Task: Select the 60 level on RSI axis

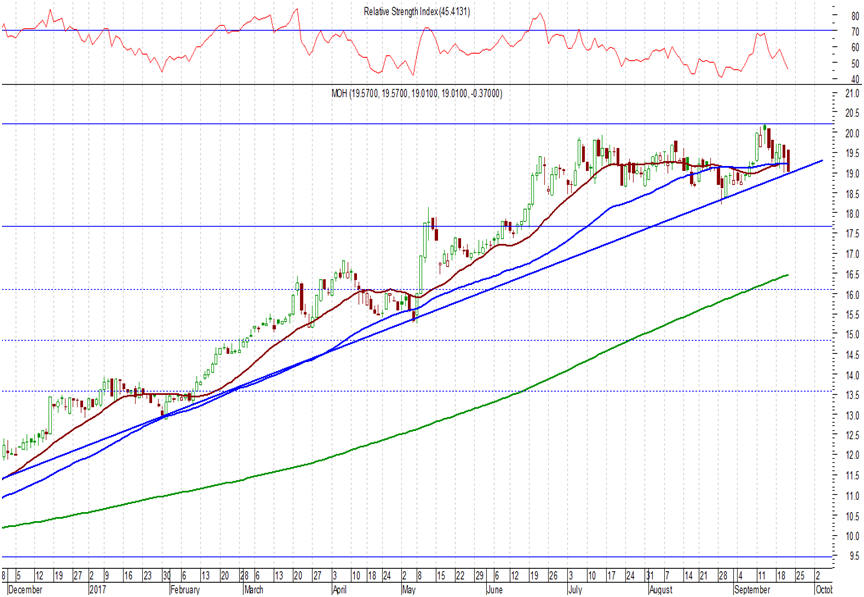Action: (855, 47)
